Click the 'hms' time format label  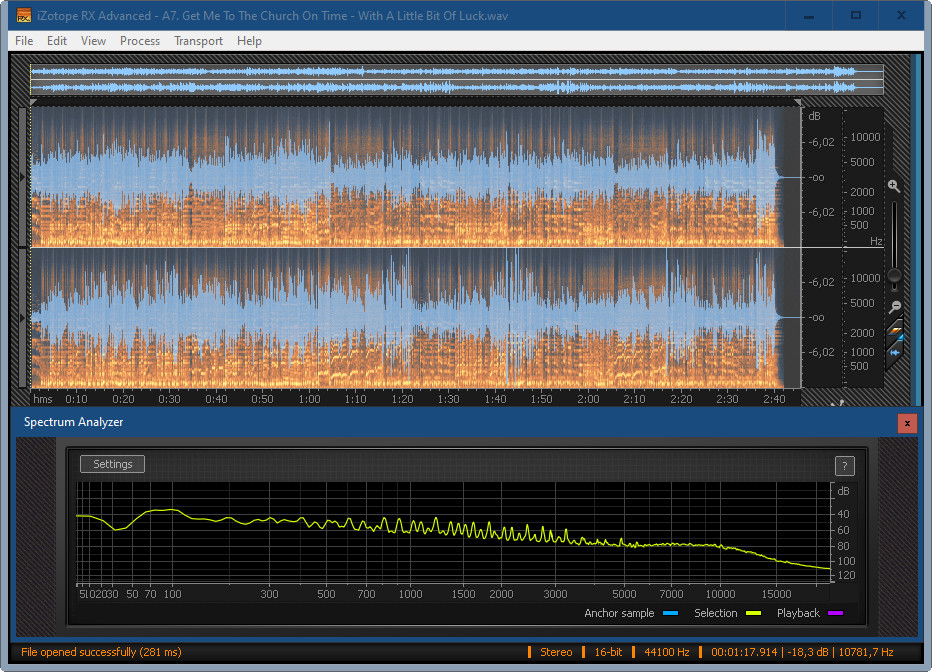pos(43,399)
